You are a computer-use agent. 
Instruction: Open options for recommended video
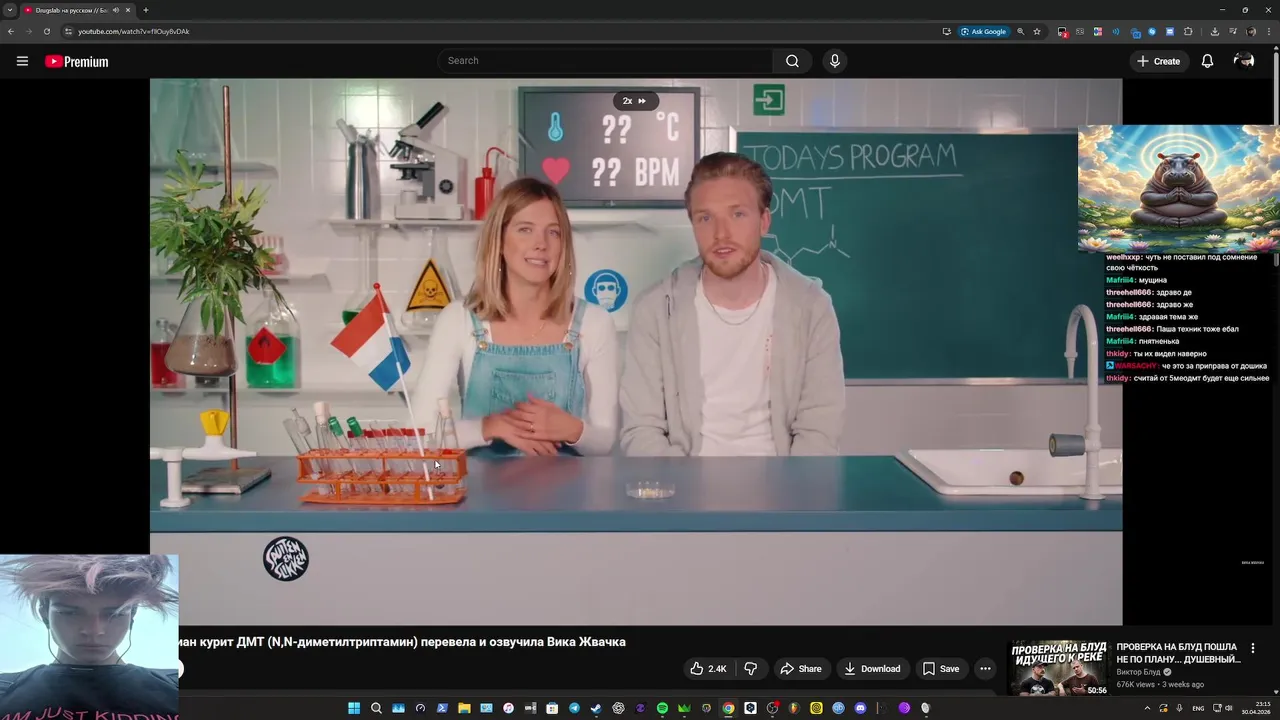pos(1253,648)
